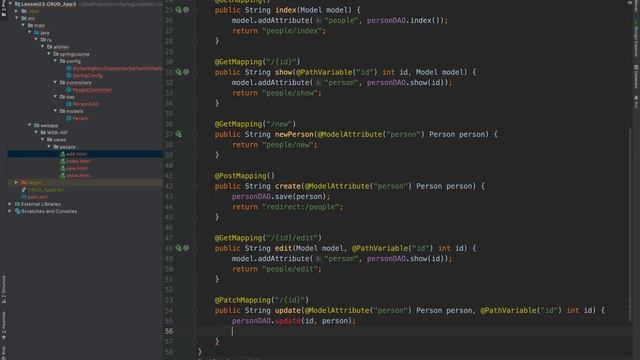This screenshot has width=640, height=360.
Task: Click personDAO.save(person) statement
Action: click(281, 196)
